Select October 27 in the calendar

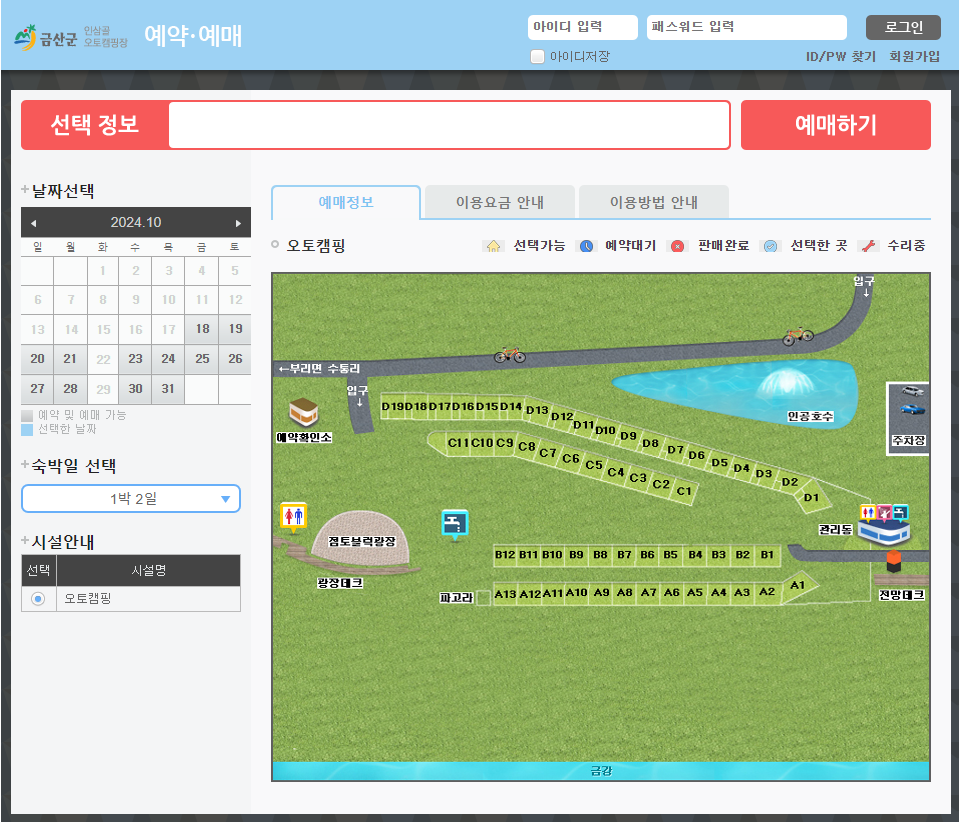pos(37,389)
